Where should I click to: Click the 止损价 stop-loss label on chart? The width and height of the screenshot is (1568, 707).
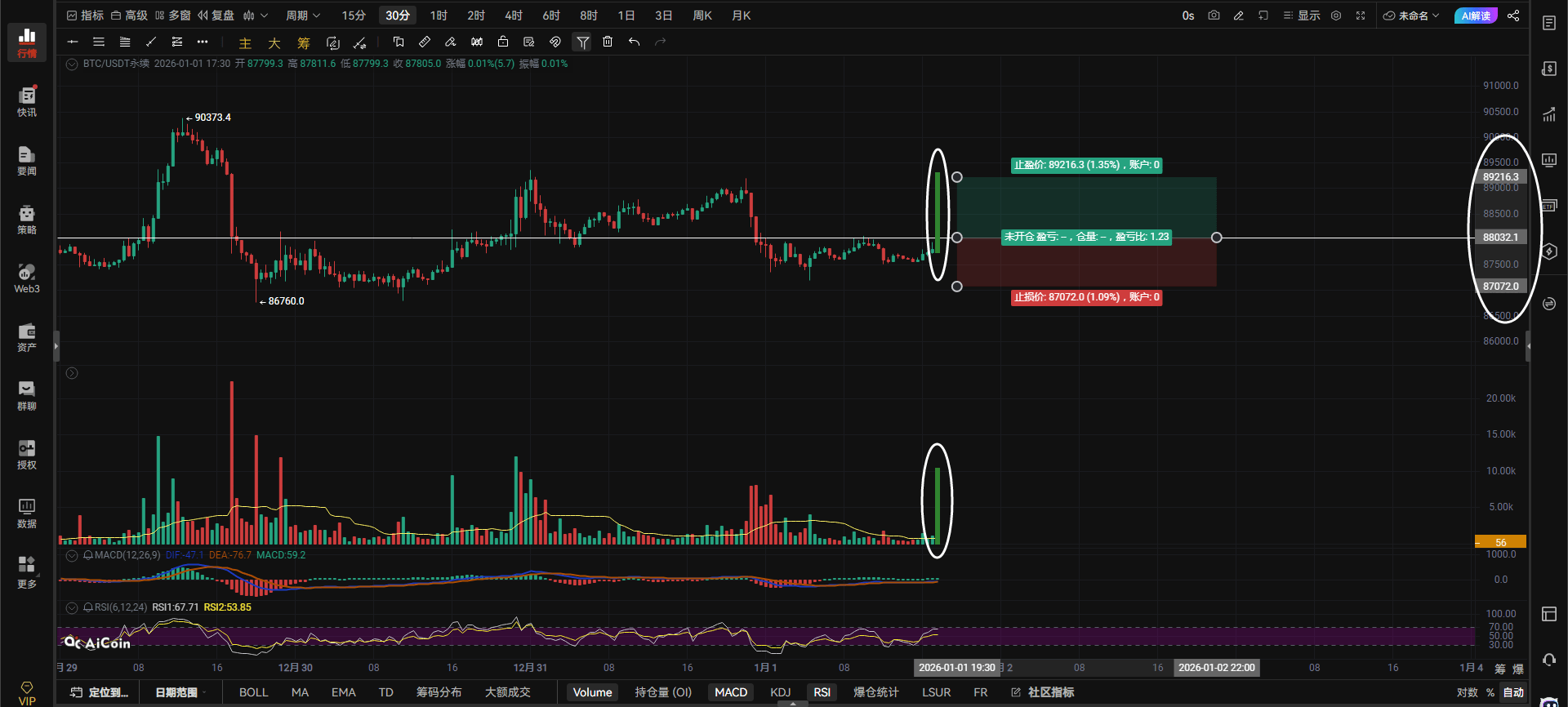pos(1086,297)
